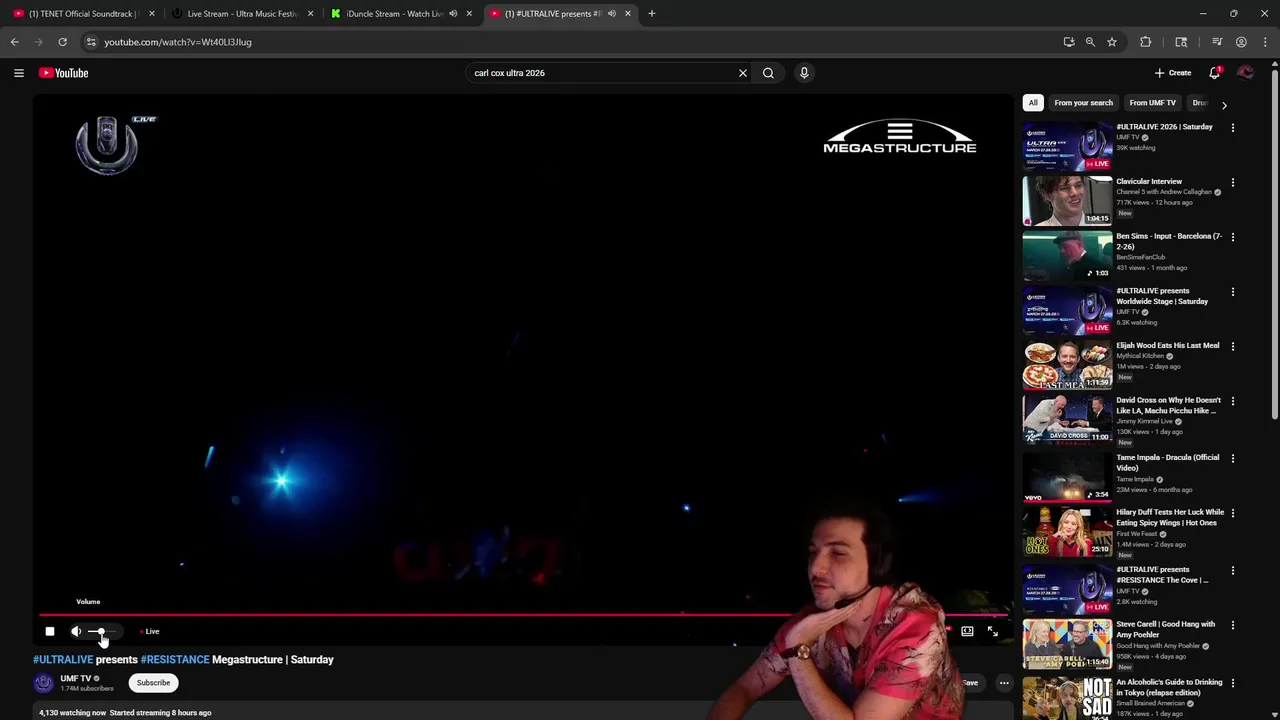Open the YouTube guide hamburger menu
Screen dimensions: 1280x720
18,73
